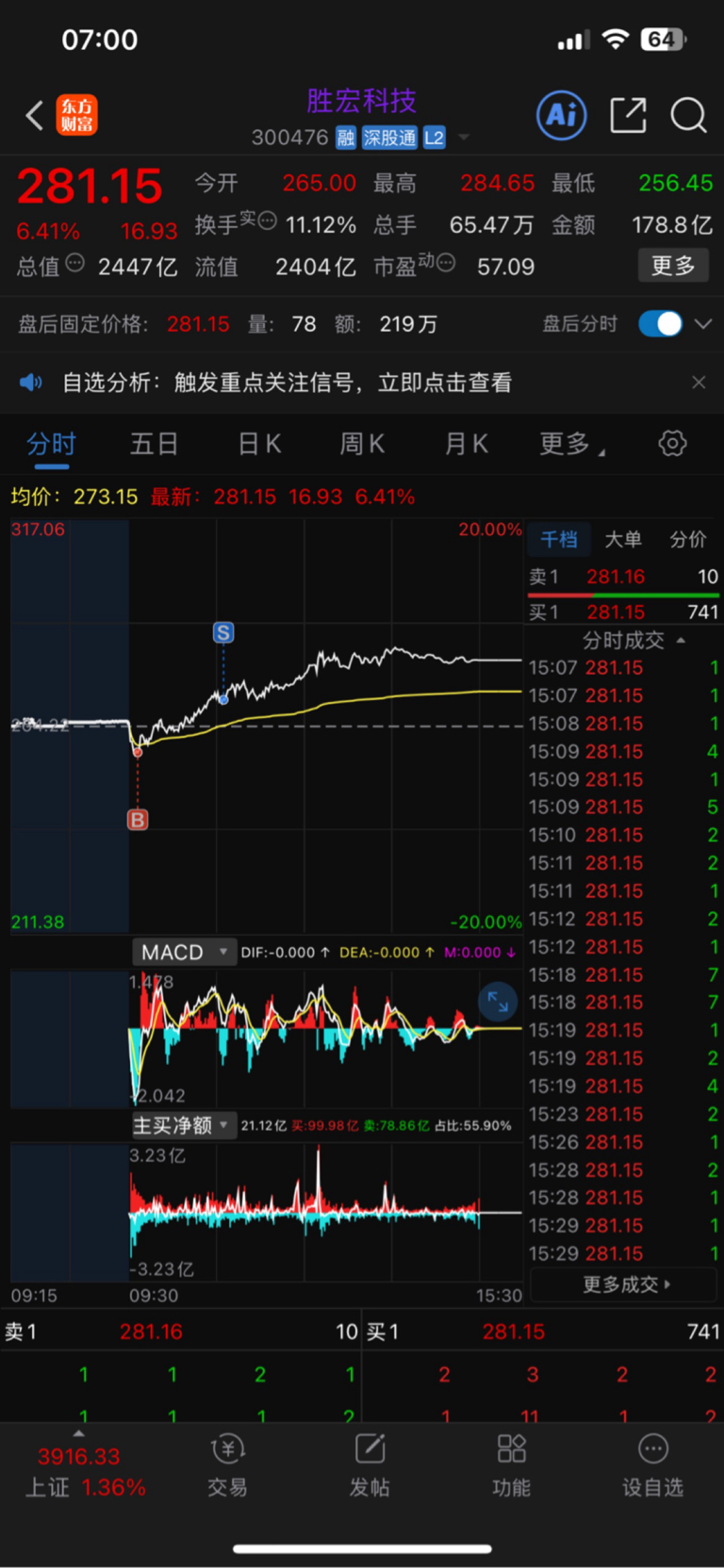The image size is (724, 1568).
Task: Tap the 15:23 281.15 trade row
Action: coord(623,1114)
